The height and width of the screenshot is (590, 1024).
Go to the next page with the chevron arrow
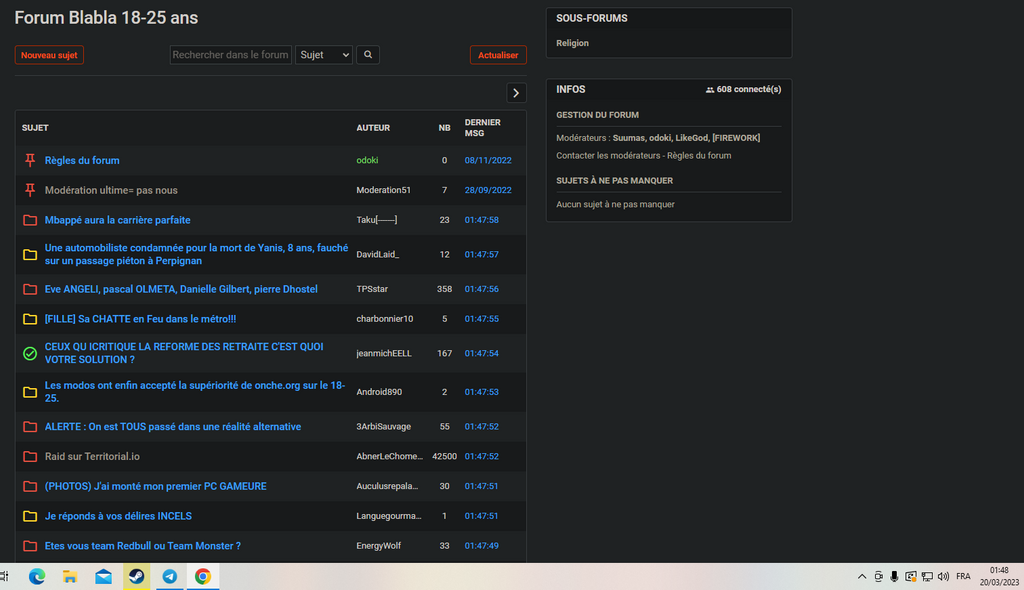click(x=516, y=93)
